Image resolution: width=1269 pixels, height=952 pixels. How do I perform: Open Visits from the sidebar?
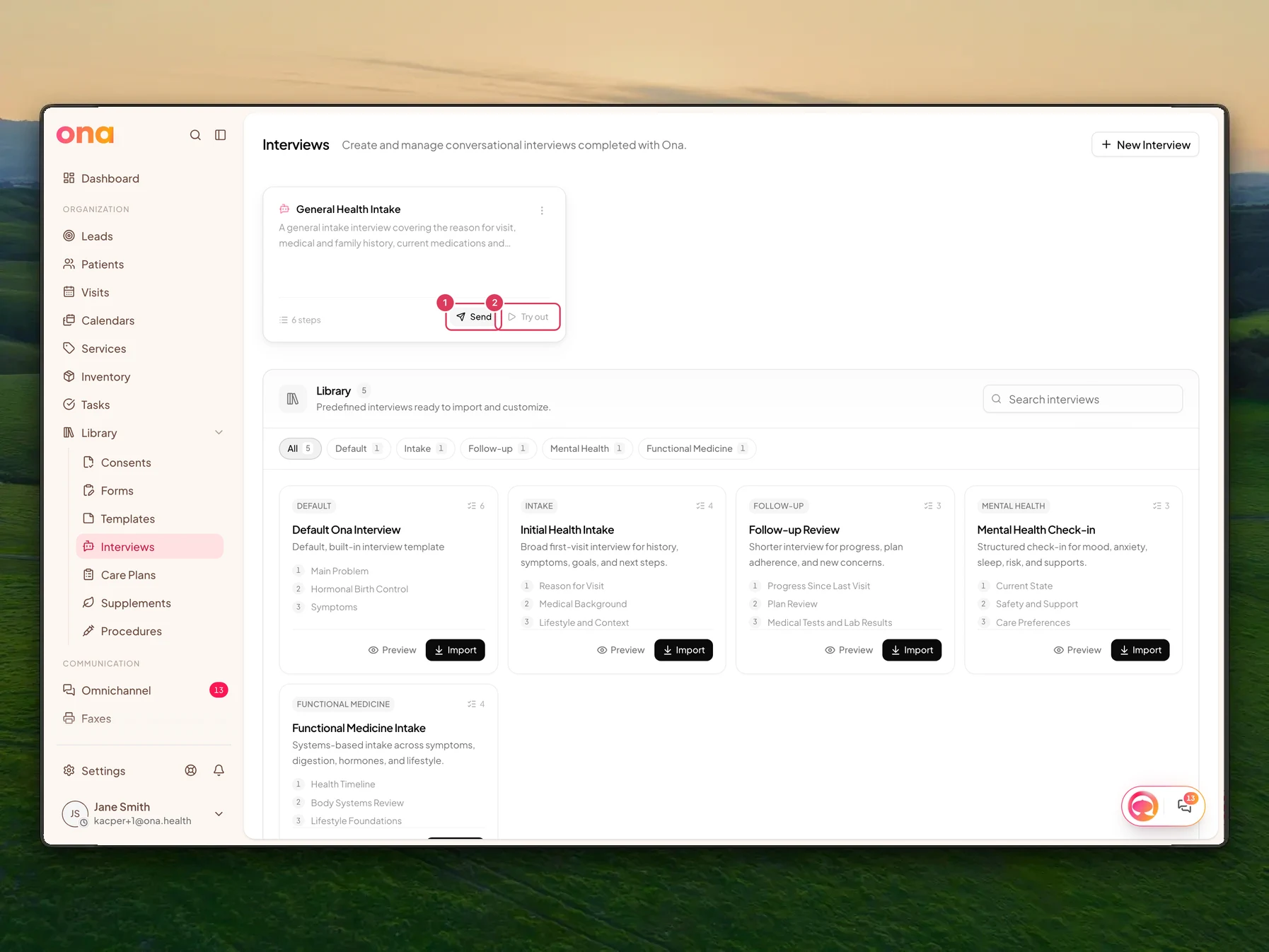click(x=95, y=292)
